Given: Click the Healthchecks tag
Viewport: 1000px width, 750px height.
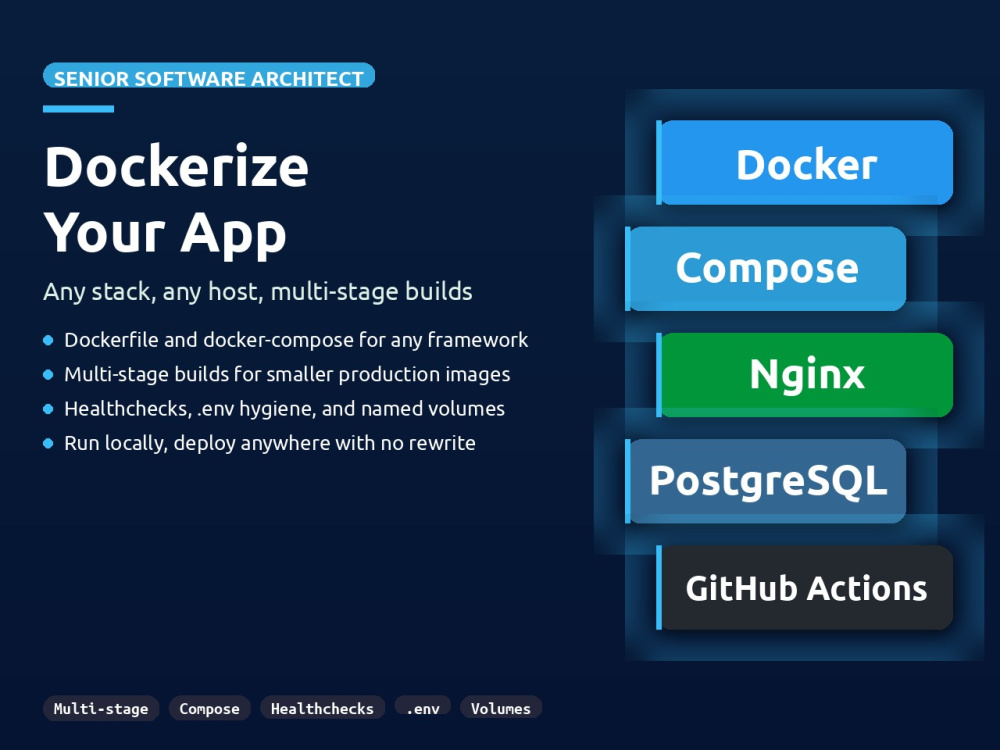Looking at the screenshot, I should tap(322, 708).
